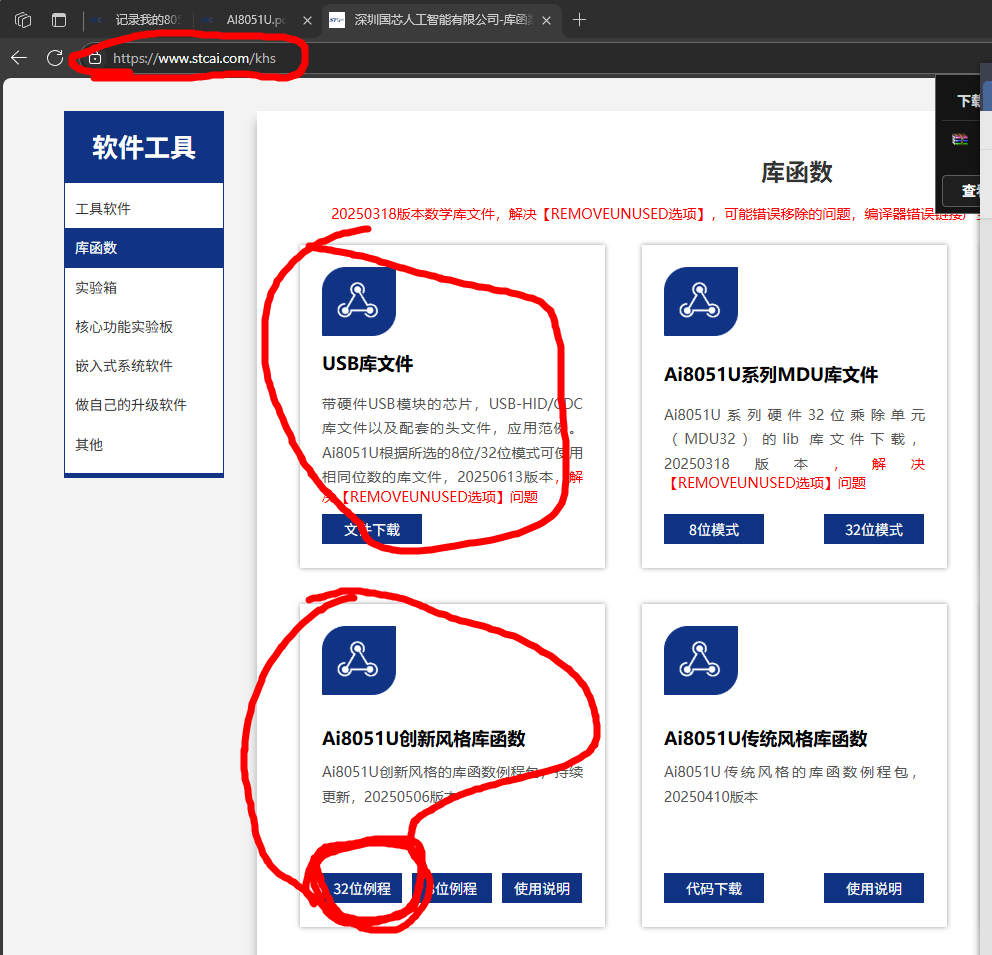The width and height of the screenshot is (992, 955).
Task: Click the address bar URL stcai.com/khs
Action: (x=194, y=58)
